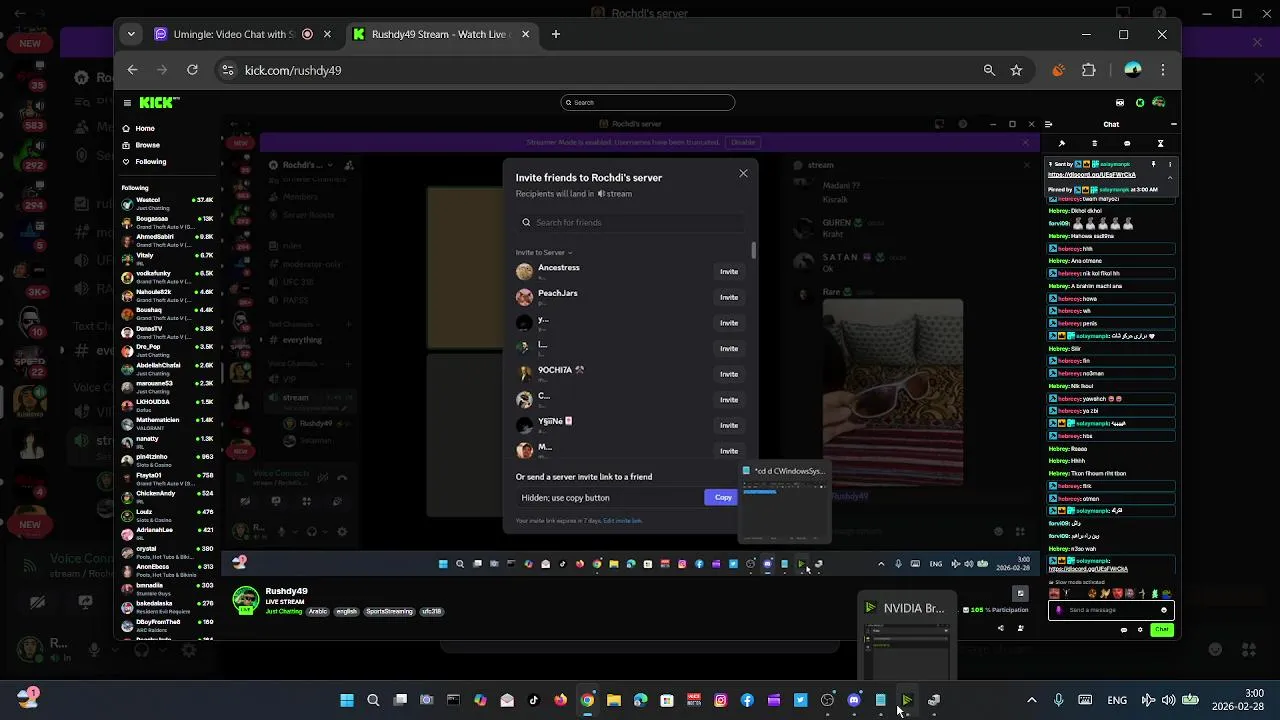Select the Rushdy49 Stream browser tab
Image resolution: width=1280 pixels, height=720 pixels.
(x=440, y=34)
